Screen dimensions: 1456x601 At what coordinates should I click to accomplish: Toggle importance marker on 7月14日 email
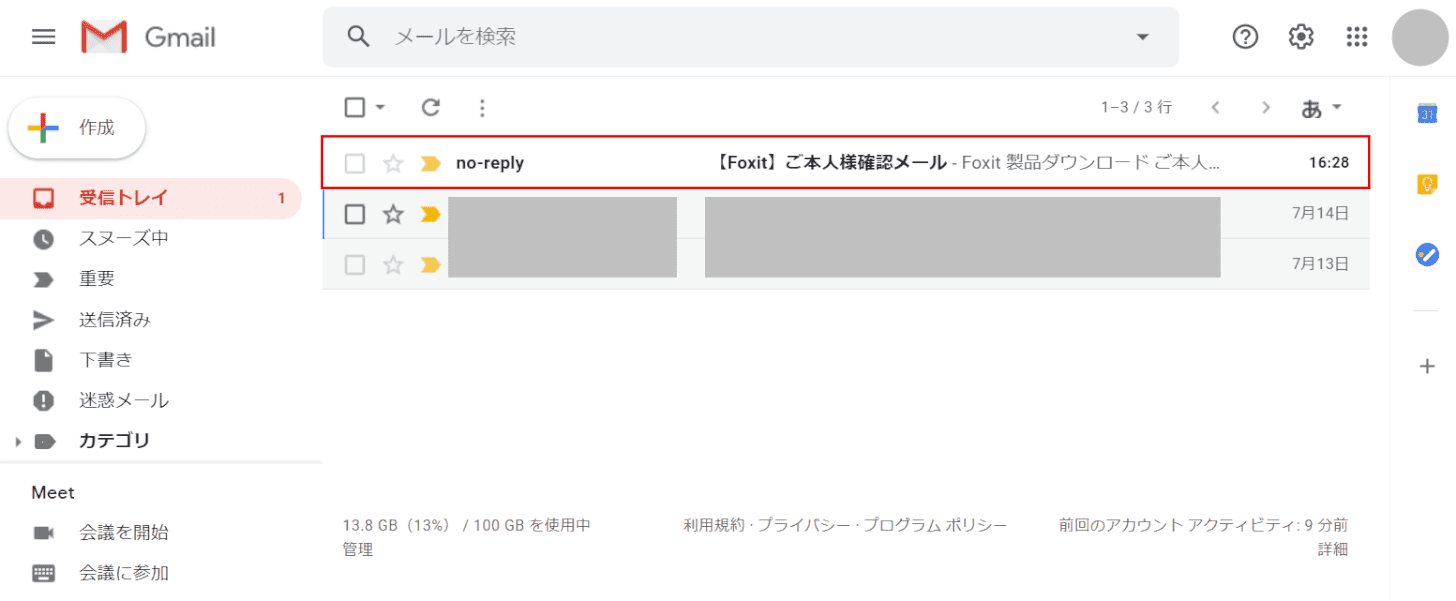pyautogui.click(x=431, y=214)
